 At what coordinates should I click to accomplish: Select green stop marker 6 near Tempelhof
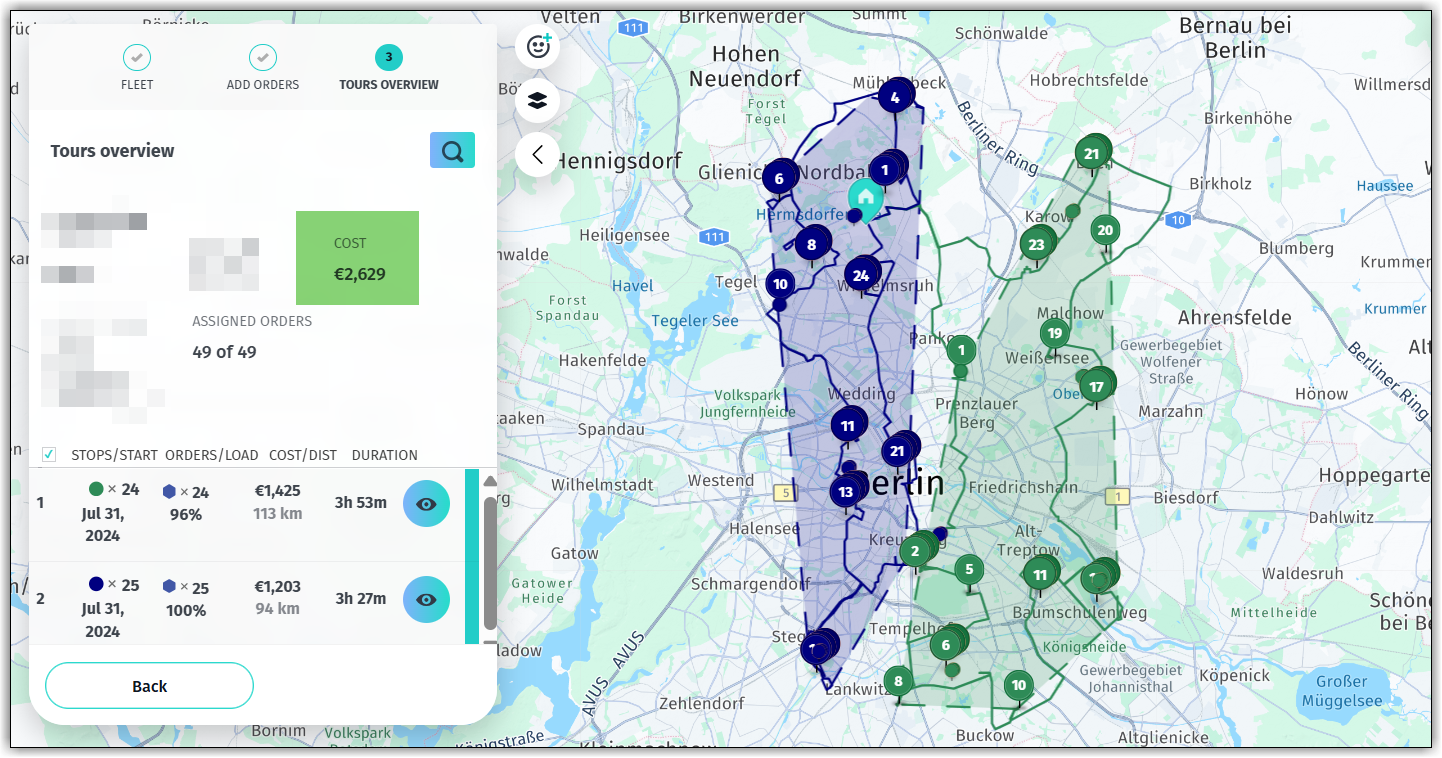945,645
